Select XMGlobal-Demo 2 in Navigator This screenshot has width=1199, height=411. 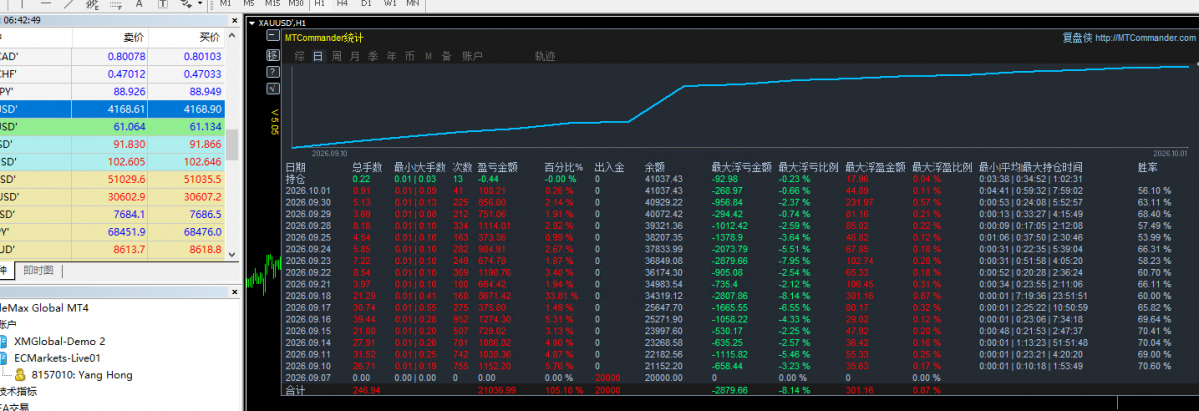pyautogui.click(x=60, y=341)
